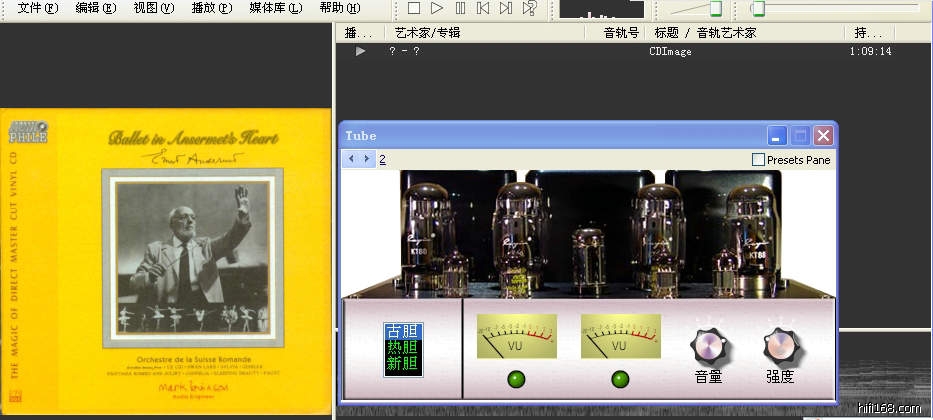Click the Stop playback button
This screenshot has width=933, height=420.
(414, 8)
